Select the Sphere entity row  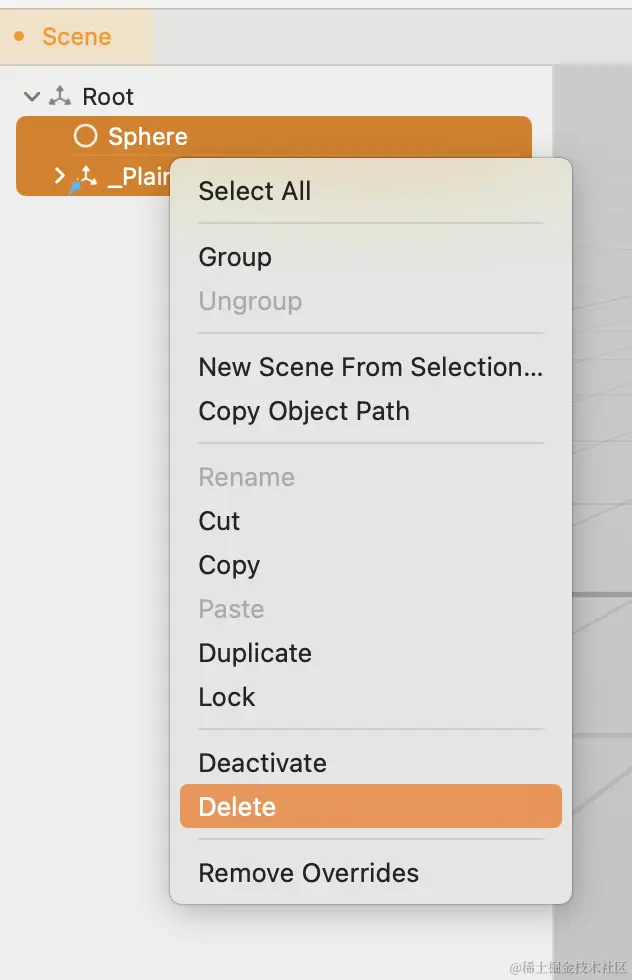pyautogui.click(x=274, y=136)
